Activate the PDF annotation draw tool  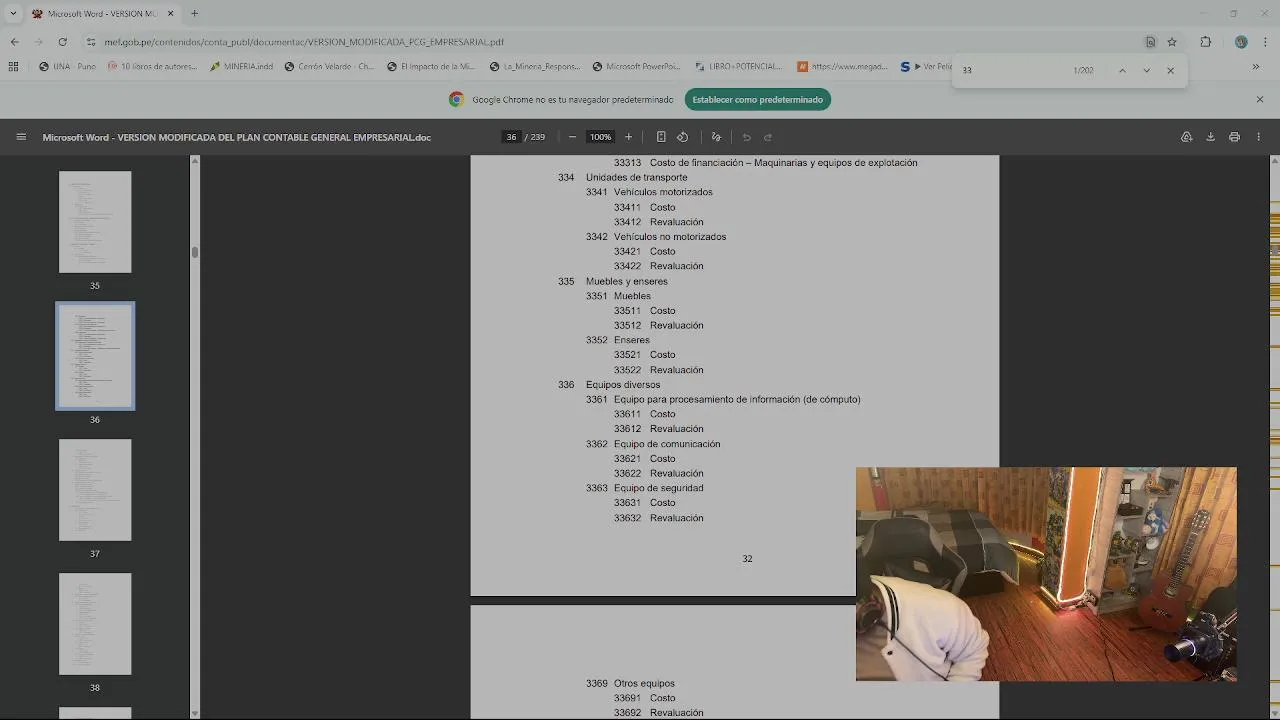point(716,137)
